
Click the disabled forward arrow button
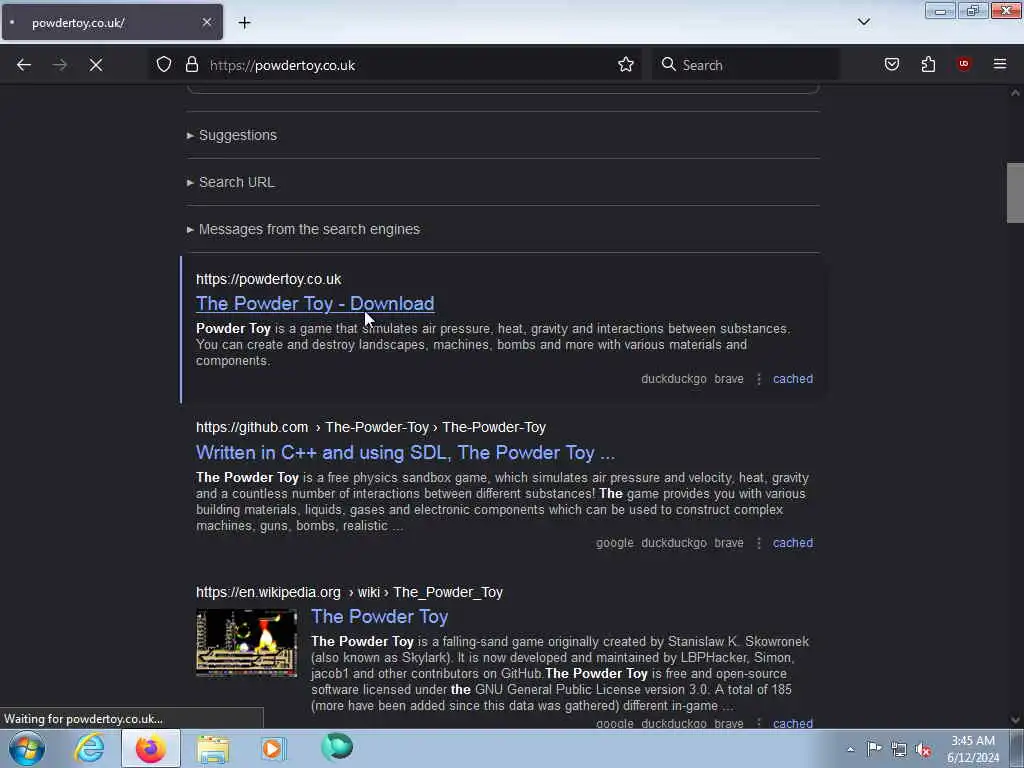tap(60, 65)
